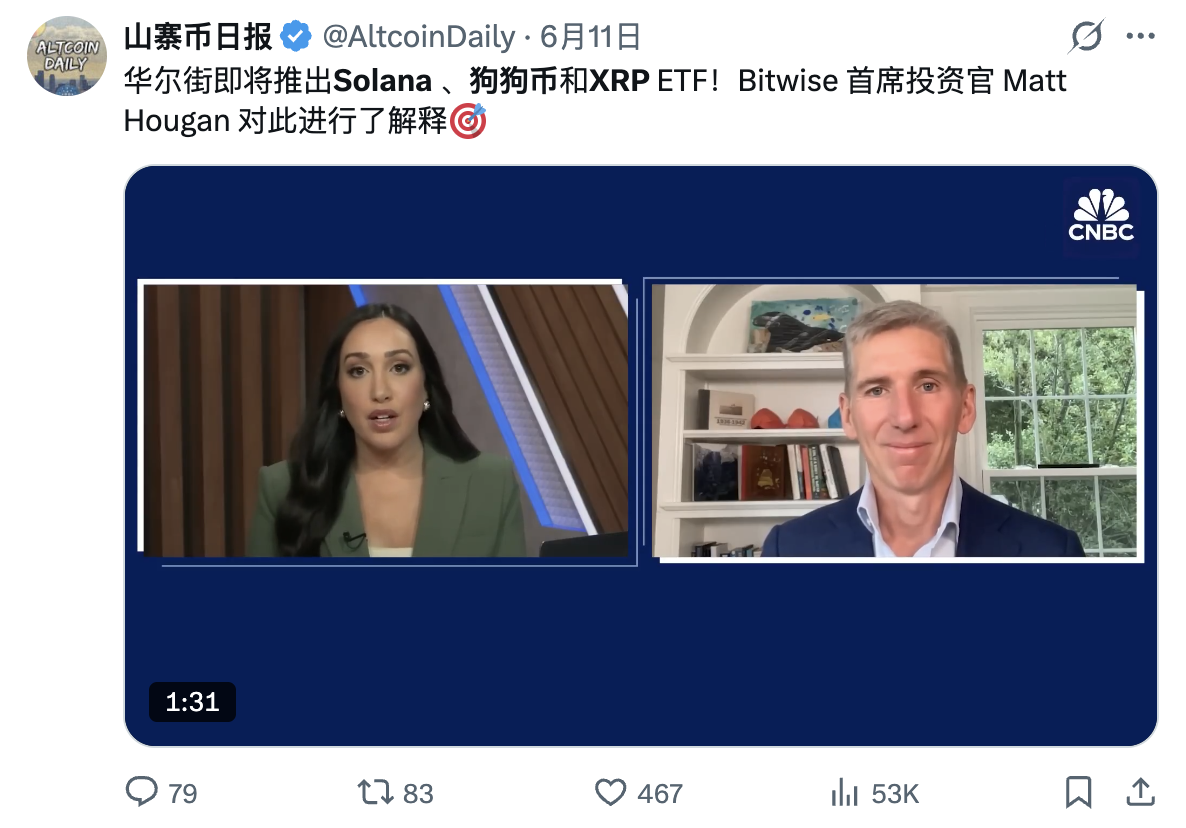Click the repost arrows icon
Screen dimensions: 1186x828
pos(375,792)
